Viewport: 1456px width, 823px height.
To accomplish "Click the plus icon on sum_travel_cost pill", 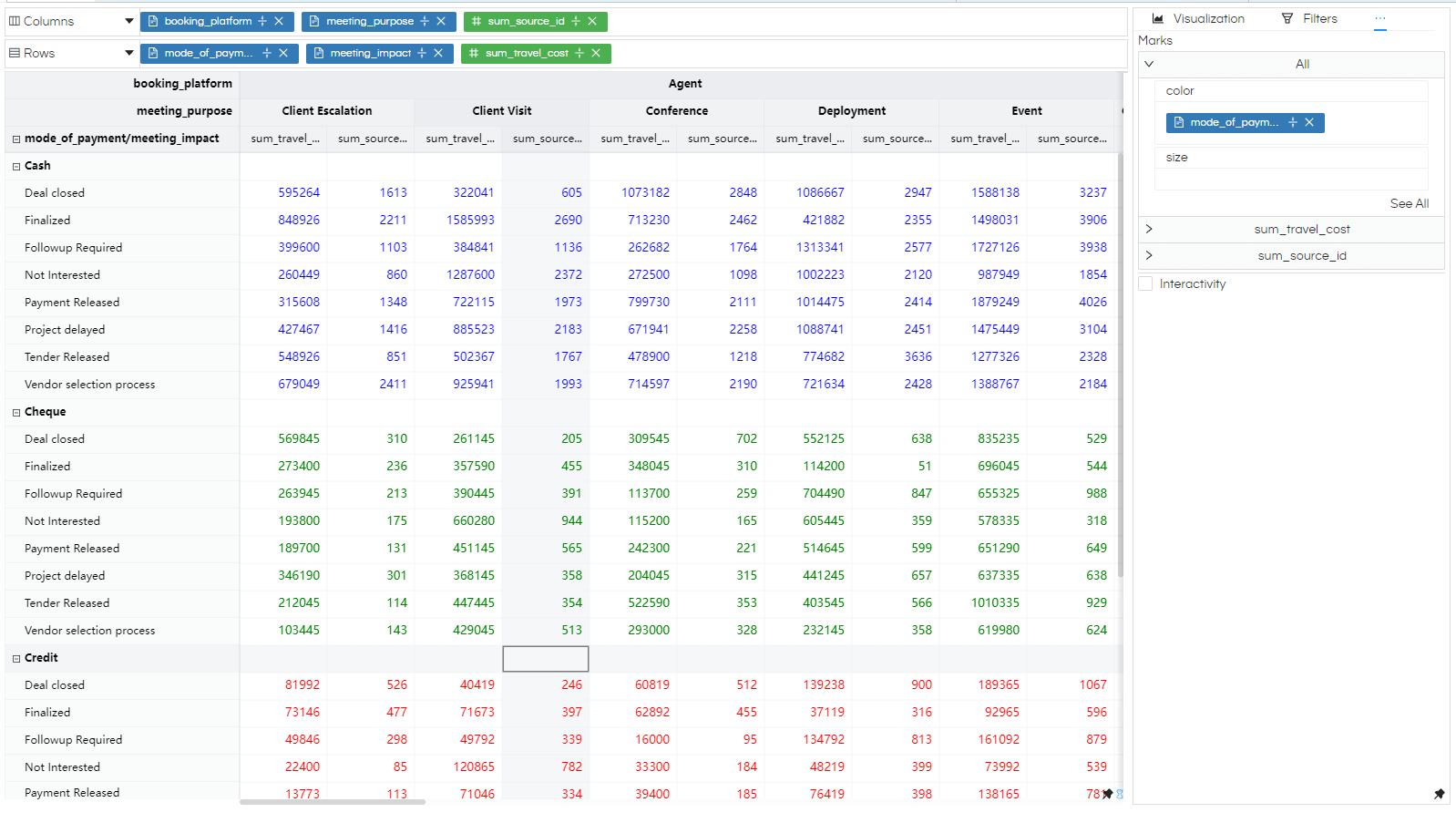I will (579, 53).
